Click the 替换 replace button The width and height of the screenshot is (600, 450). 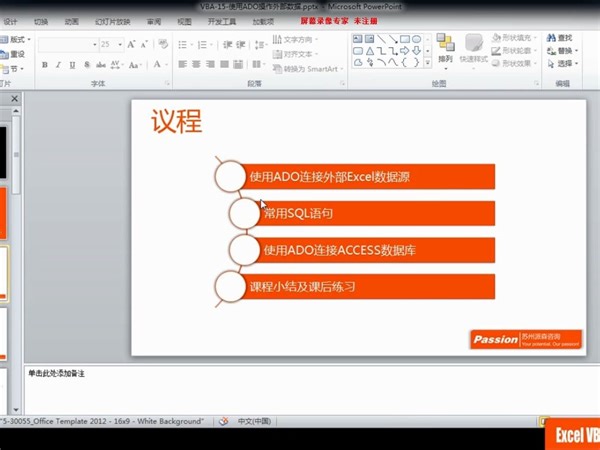(562, 51)
